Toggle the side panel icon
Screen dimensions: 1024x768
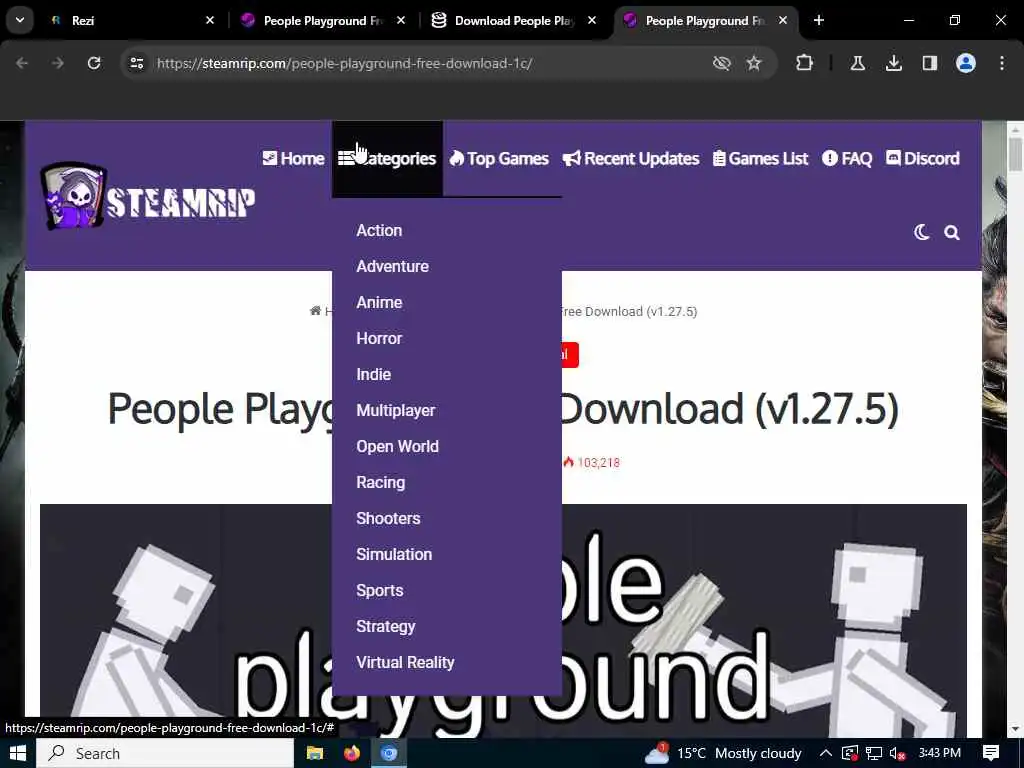[x=929, y=63]
